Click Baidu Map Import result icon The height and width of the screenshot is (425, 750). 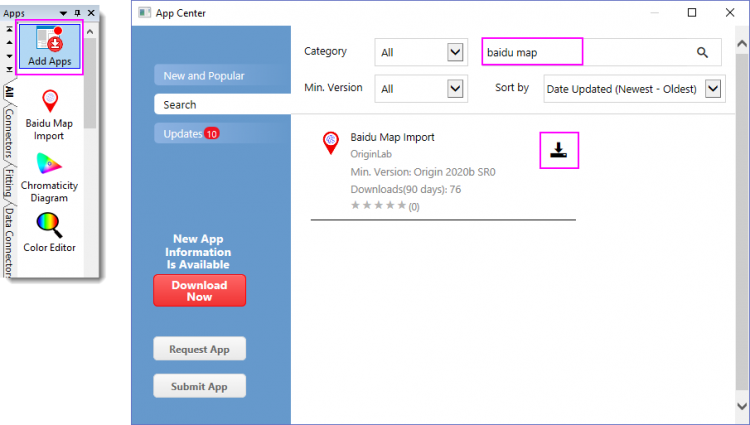331,142
